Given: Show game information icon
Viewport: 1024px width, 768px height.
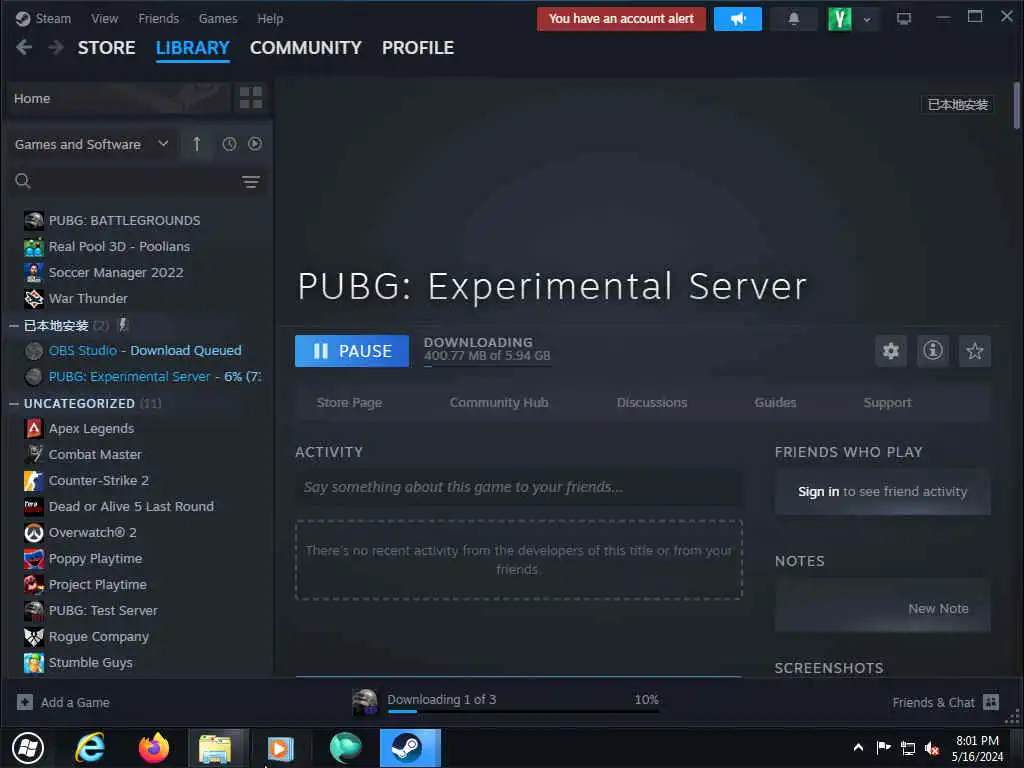Looking at the screenshot, I should [933, 351].
